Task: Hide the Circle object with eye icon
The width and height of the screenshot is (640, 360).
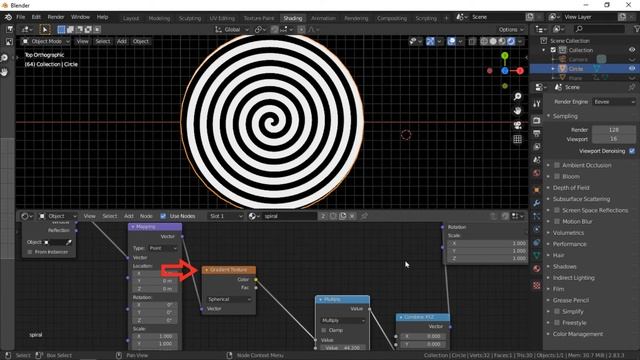Action: (632, 69)
